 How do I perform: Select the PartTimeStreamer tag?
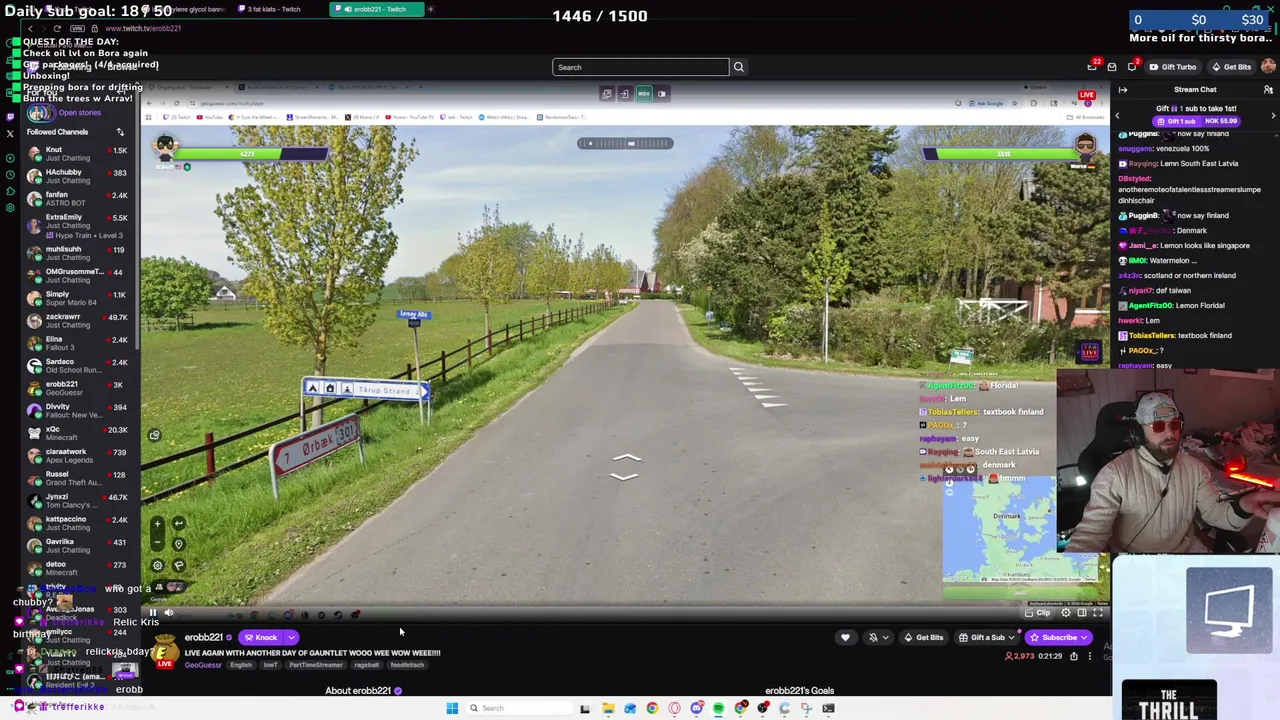[x=315, y=665]
